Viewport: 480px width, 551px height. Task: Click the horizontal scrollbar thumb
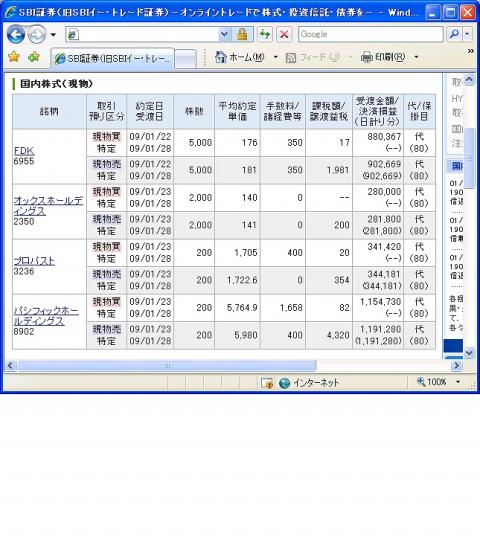(x=167, y=366)
